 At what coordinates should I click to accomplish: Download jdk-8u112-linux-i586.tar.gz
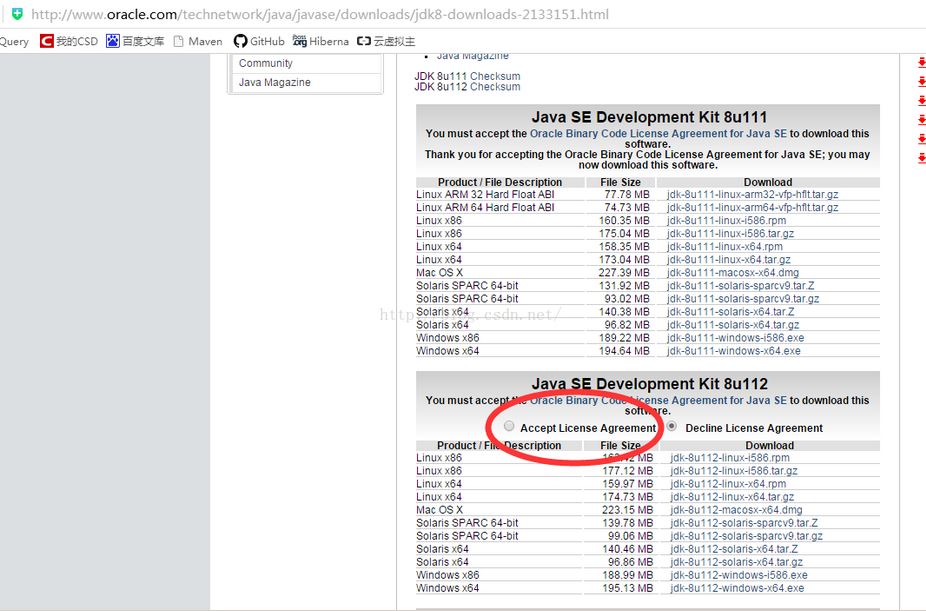tap(733, 470)
